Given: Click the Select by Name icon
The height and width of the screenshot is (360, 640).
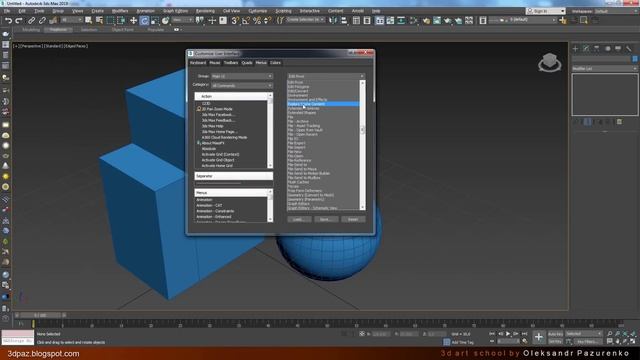Looking at the screenshot, I should coord(99,20).
